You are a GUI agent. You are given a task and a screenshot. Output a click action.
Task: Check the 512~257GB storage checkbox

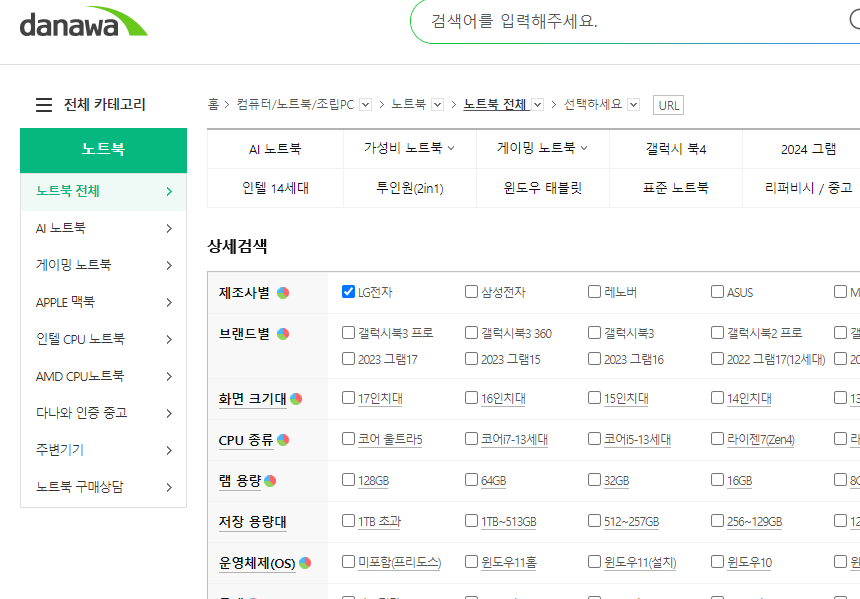point(594,520)
